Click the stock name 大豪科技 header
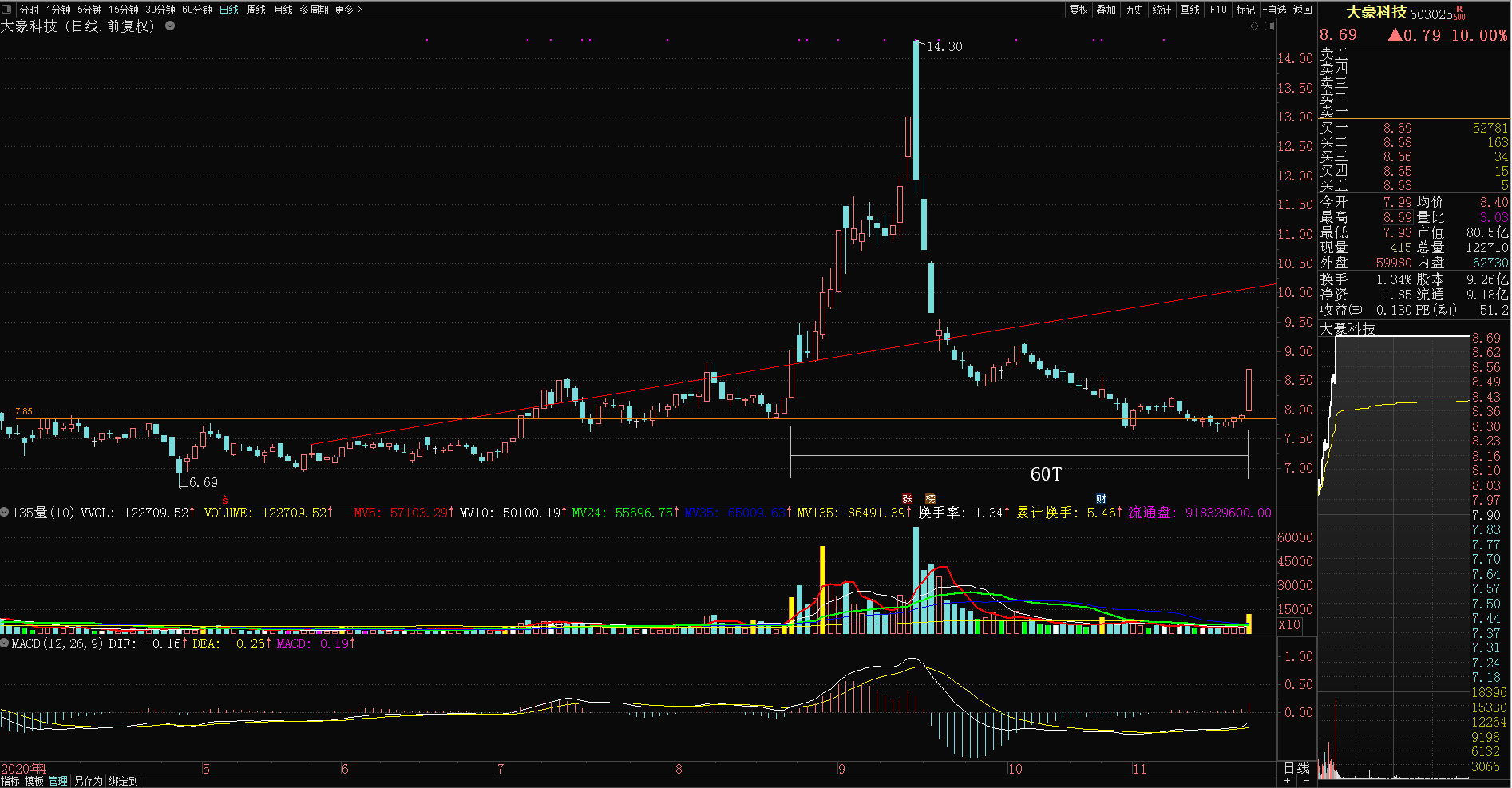Image resolution: width=1512 pixels, height=788 pixels. 1376,12
